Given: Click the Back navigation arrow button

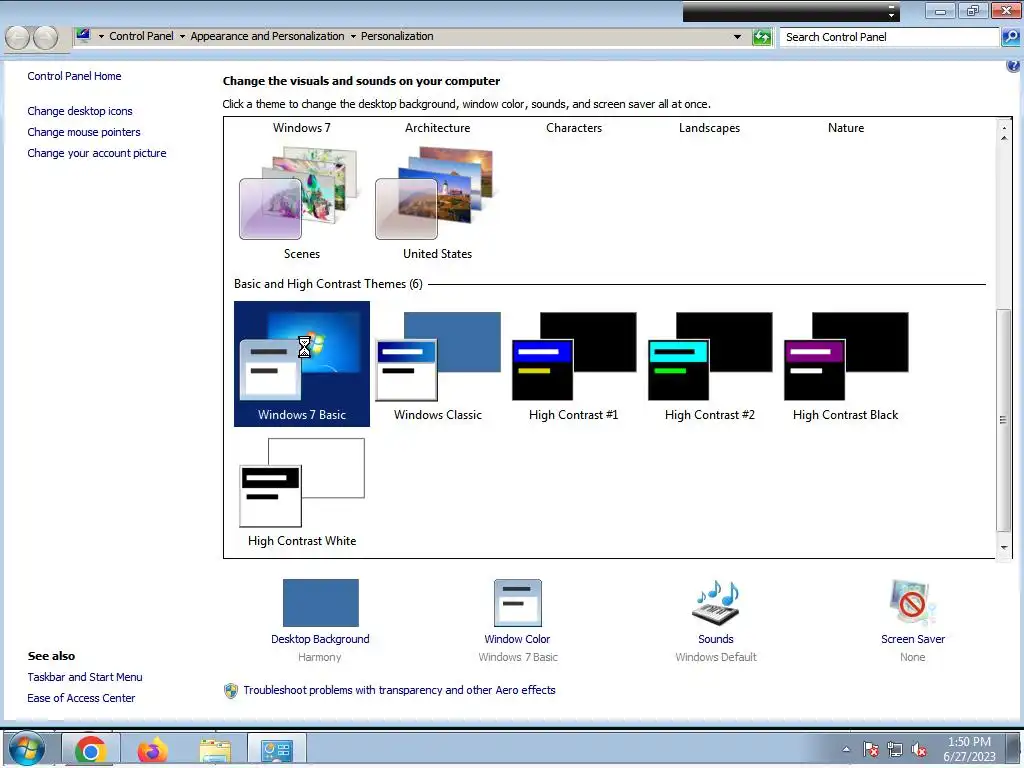Looking at the screenshot, I should pyautogui.click(x=17, y=37).
